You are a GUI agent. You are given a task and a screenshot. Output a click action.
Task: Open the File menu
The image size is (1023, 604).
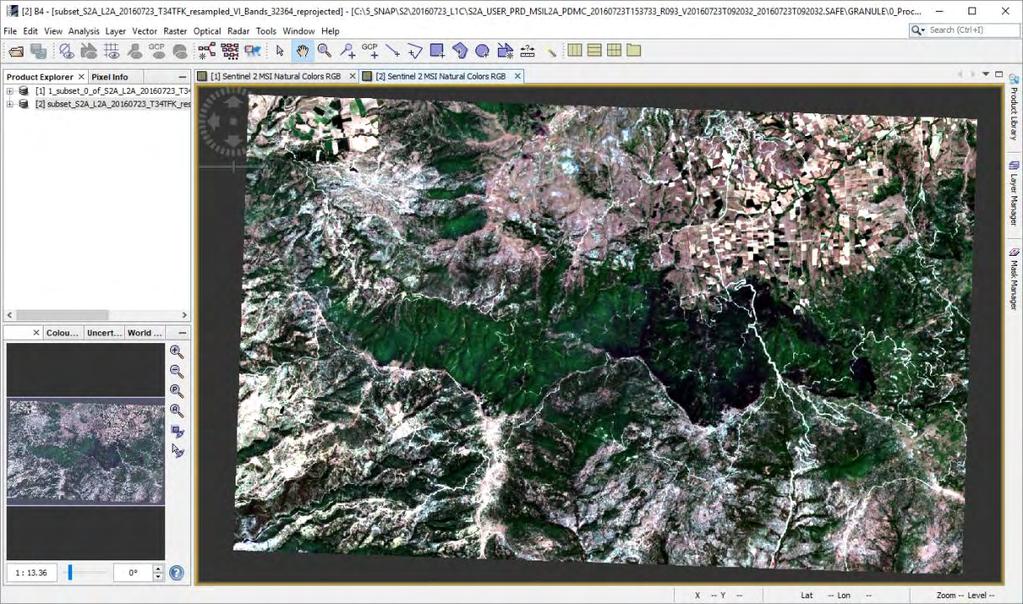(x=10, y=31)
